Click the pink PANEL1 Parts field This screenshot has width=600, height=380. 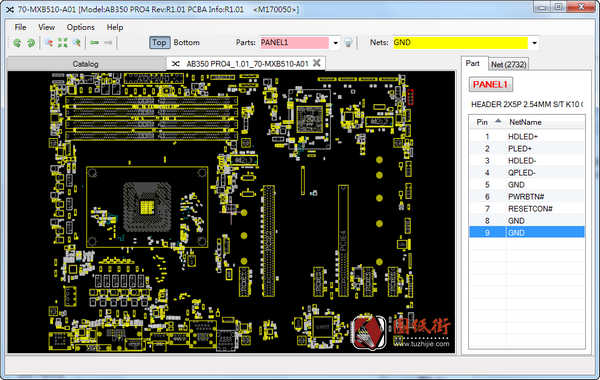tap(294, 43)
